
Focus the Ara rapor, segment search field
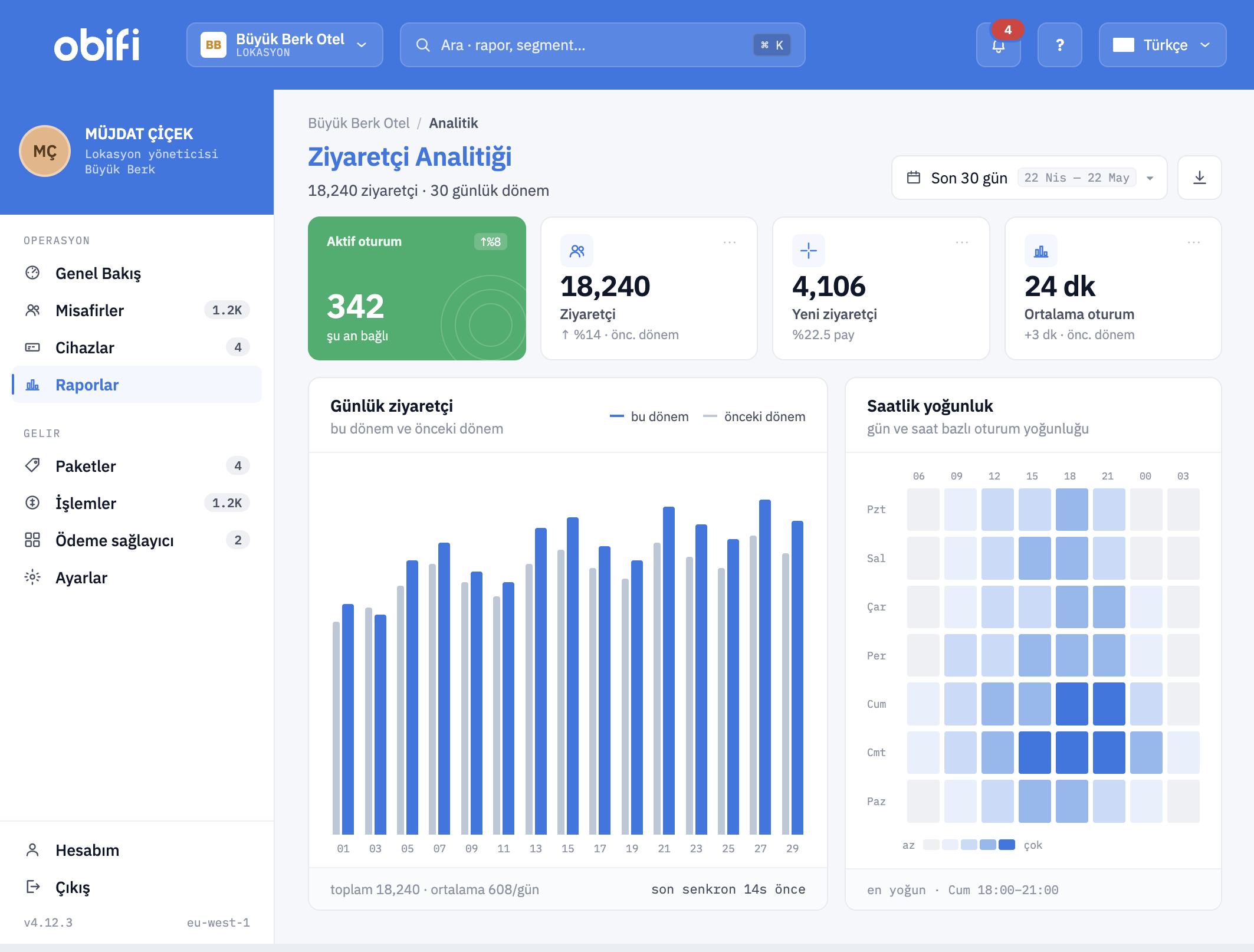tap(602, 45)
